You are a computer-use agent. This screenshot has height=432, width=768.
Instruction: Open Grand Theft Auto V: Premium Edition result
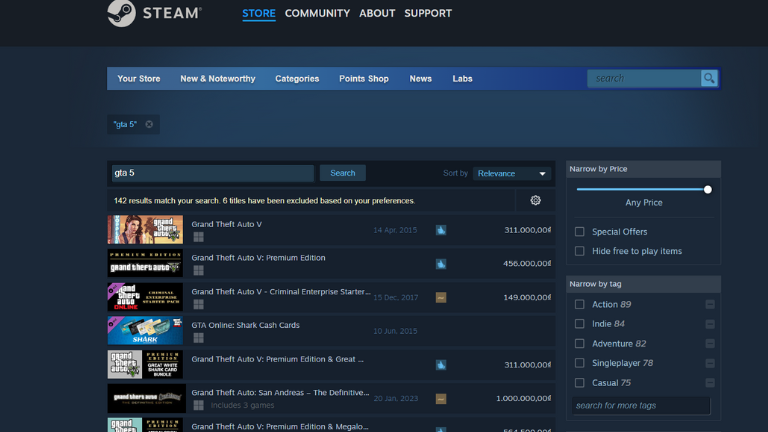coord(258,258)
